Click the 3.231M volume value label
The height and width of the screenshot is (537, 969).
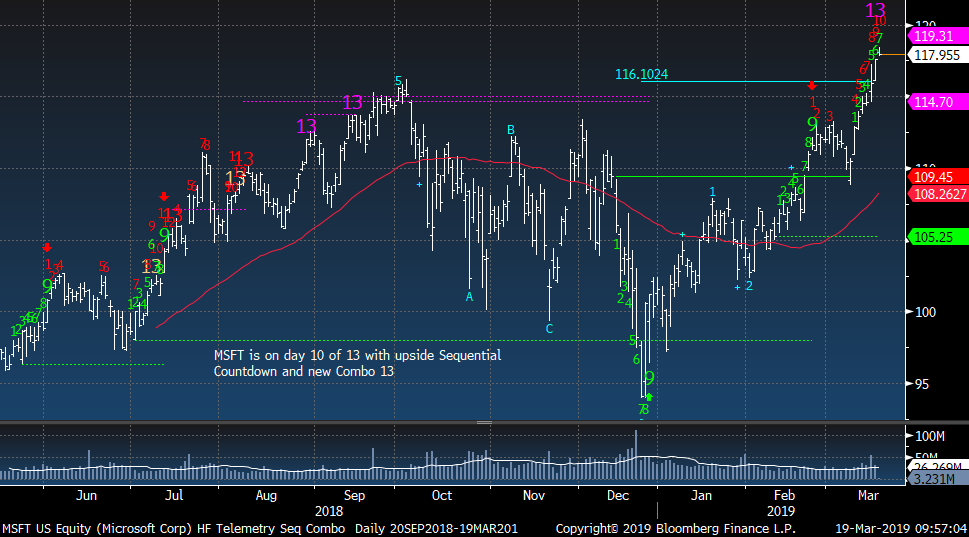tap(936, 479)
